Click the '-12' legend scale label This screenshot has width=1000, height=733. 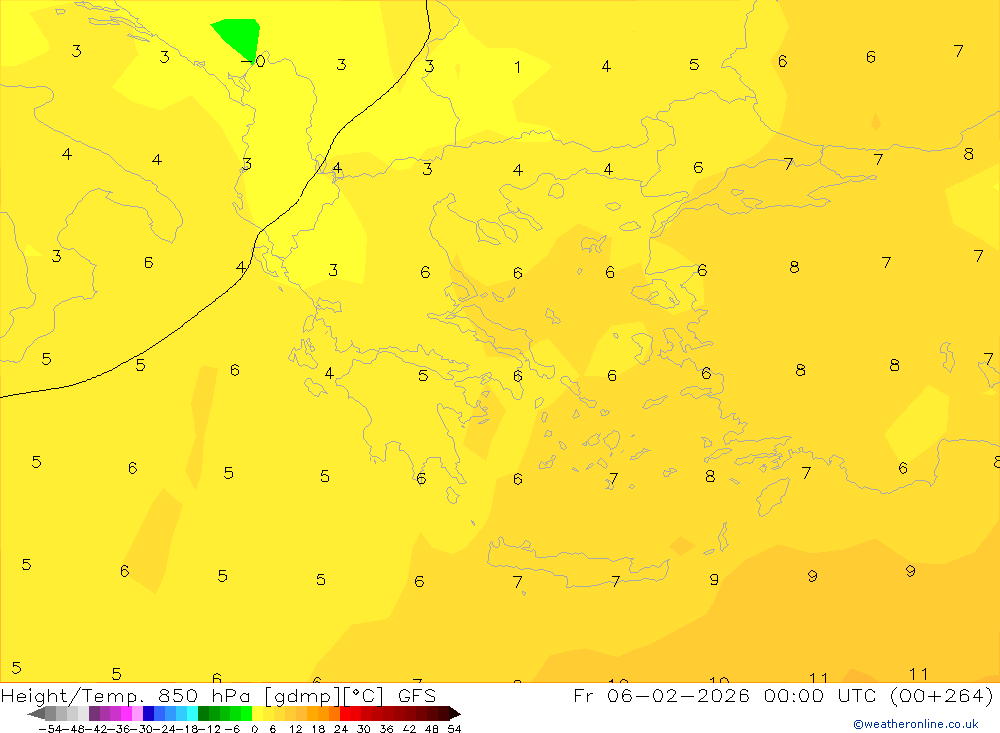[x=209, y=729]
